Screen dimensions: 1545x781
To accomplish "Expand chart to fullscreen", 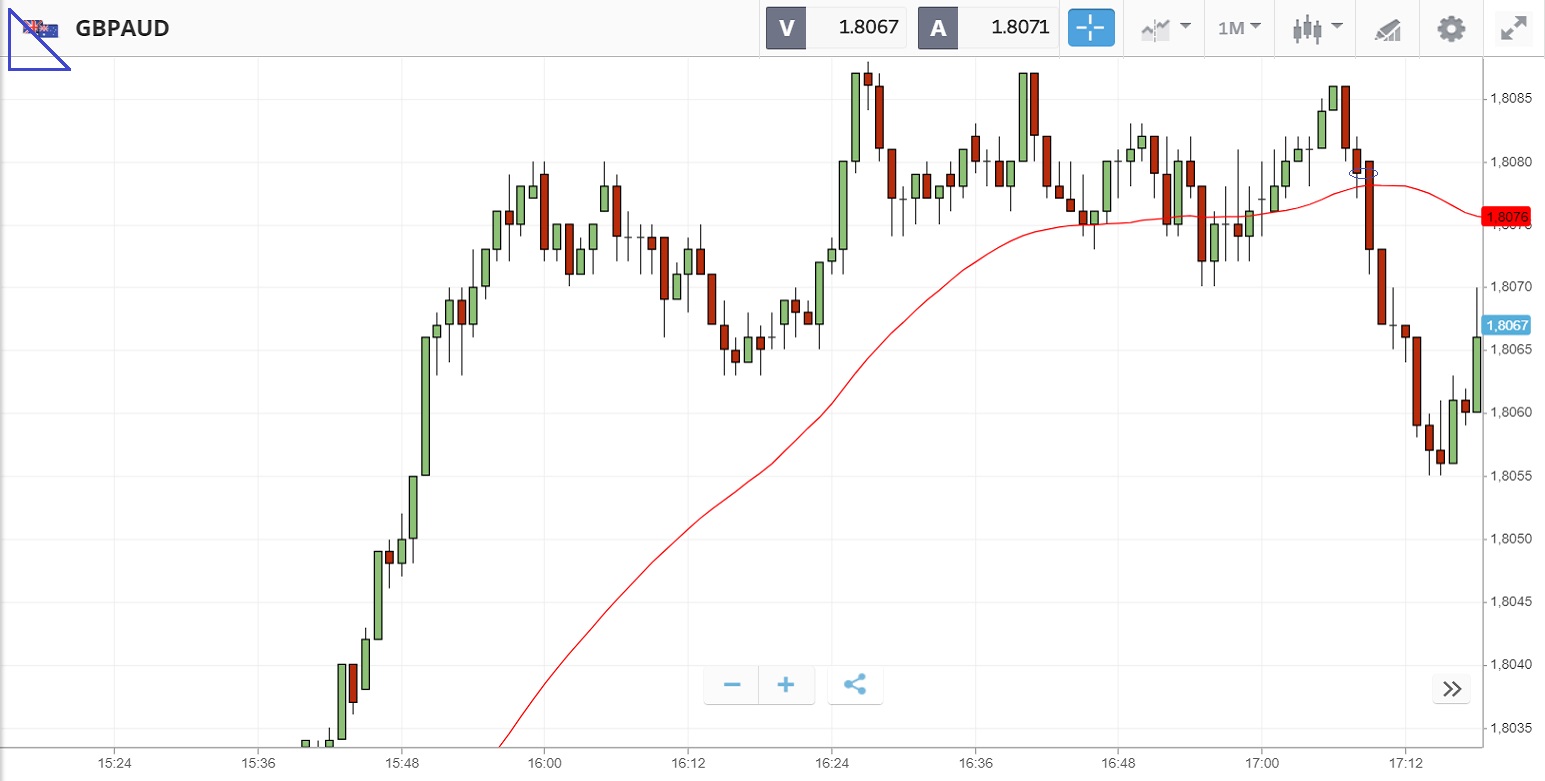I will tap(1513, 28).
